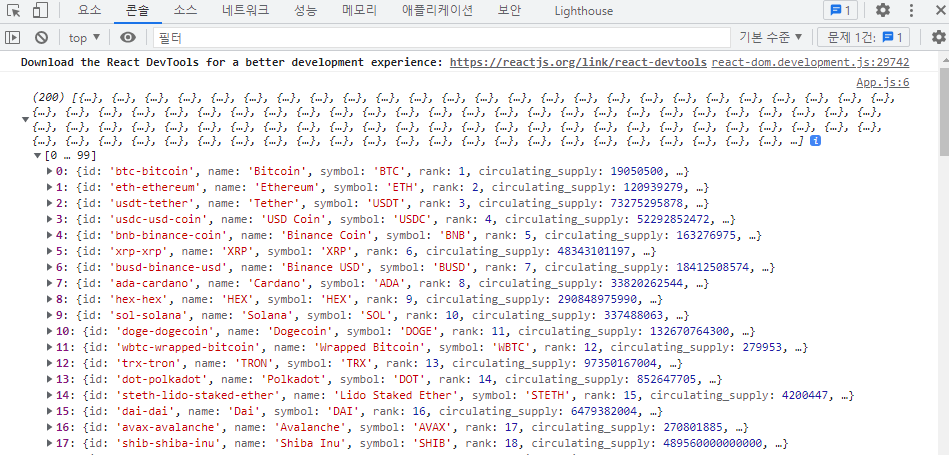The image size is (949, 455).
Task: Open console settings gear icon
Action: point(938,38)
